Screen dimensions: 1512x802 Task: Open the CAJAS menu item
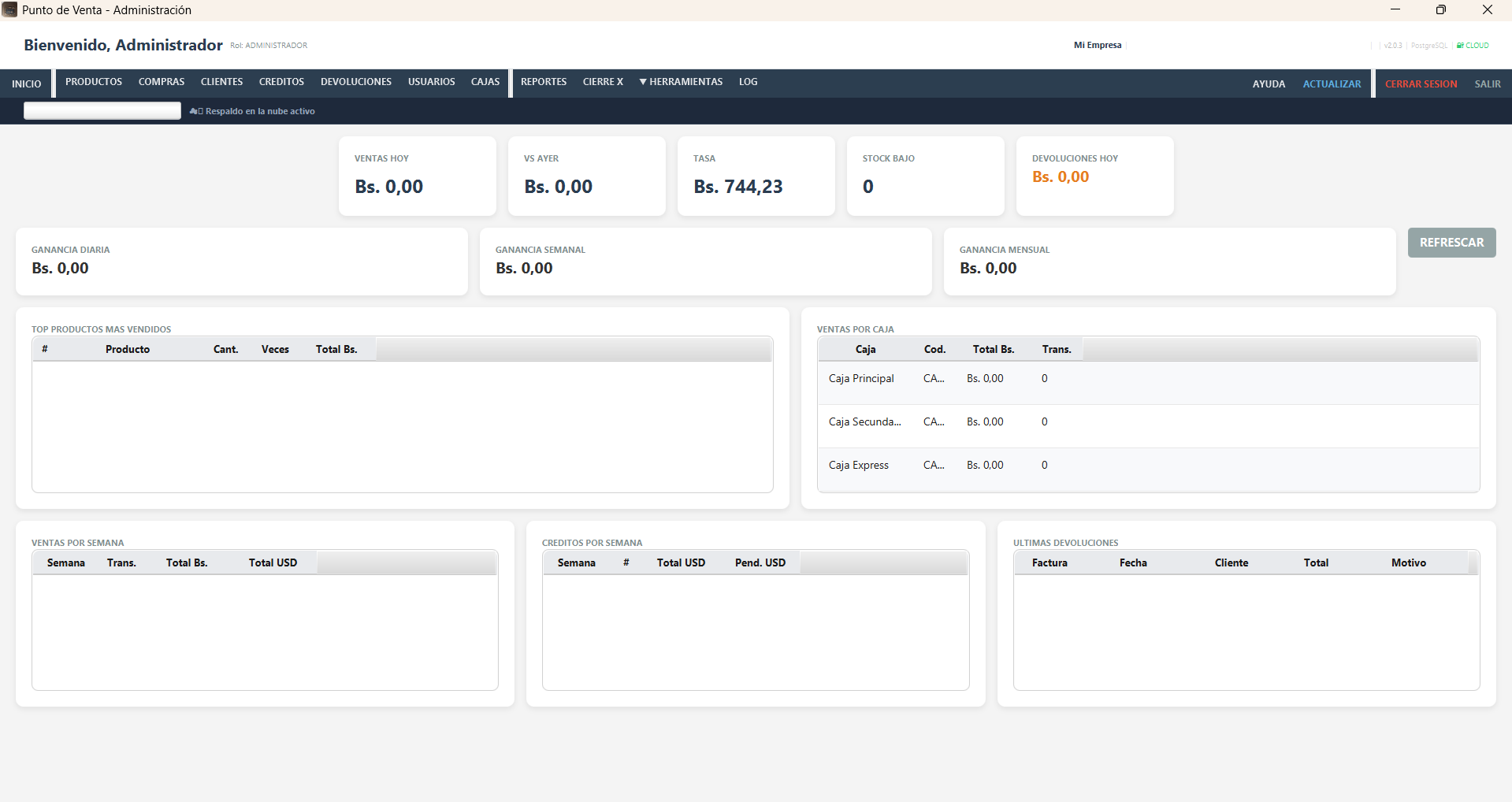coord(485,82)
